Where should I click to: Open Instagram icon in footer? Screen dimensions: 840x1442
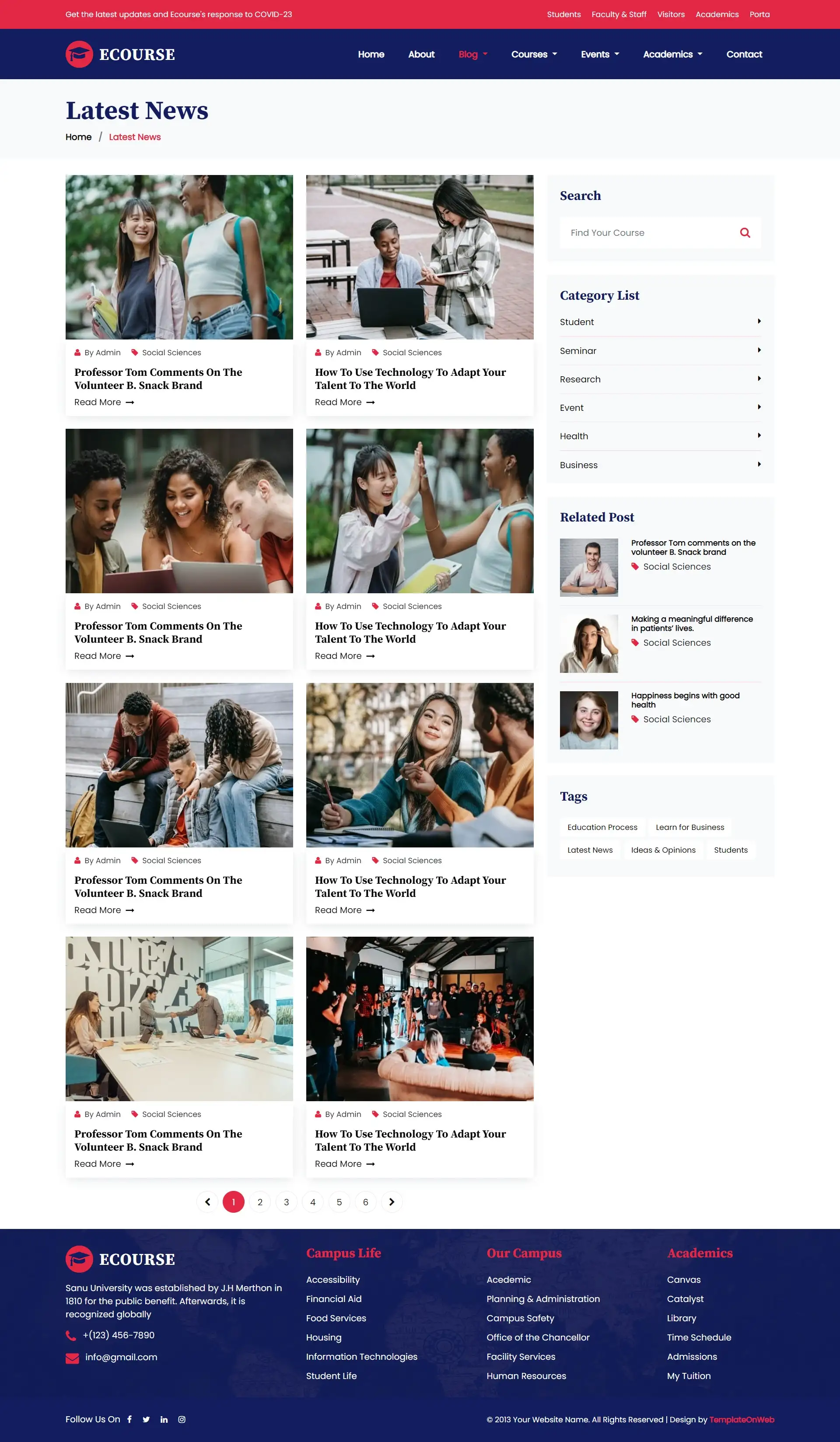click(182, 1419)
